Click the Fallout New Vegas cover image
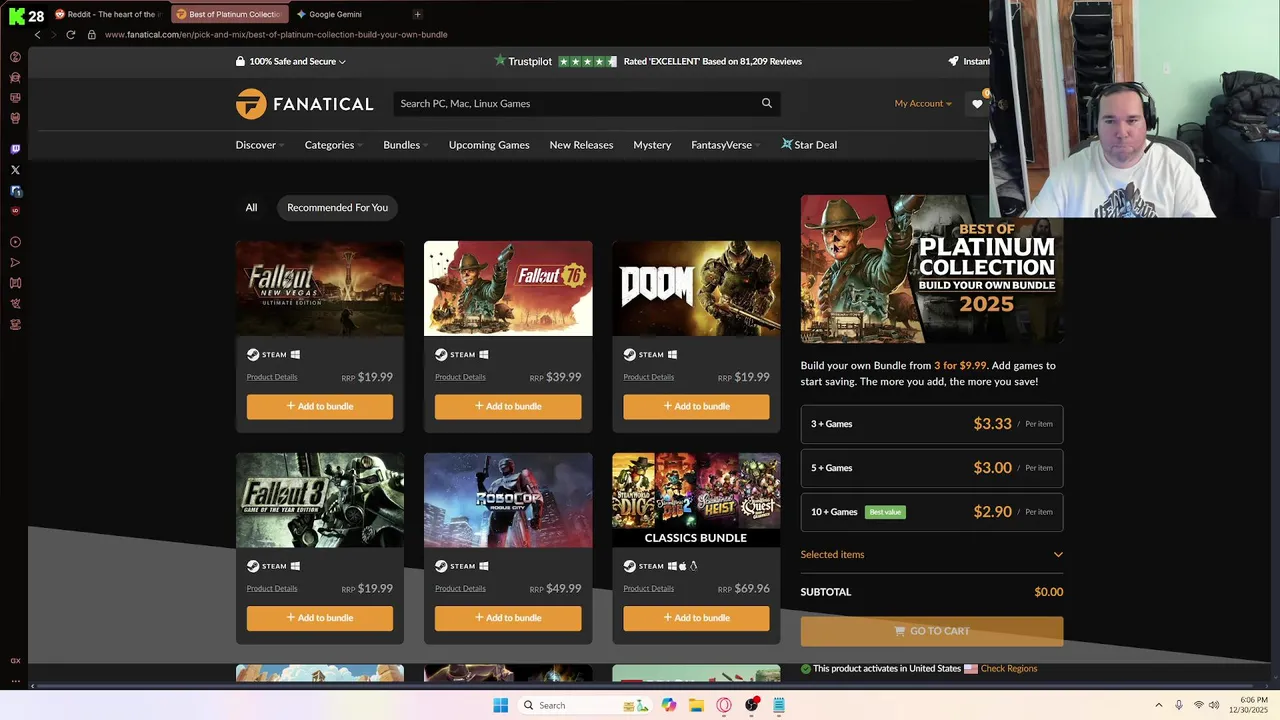 coord(320,288)
